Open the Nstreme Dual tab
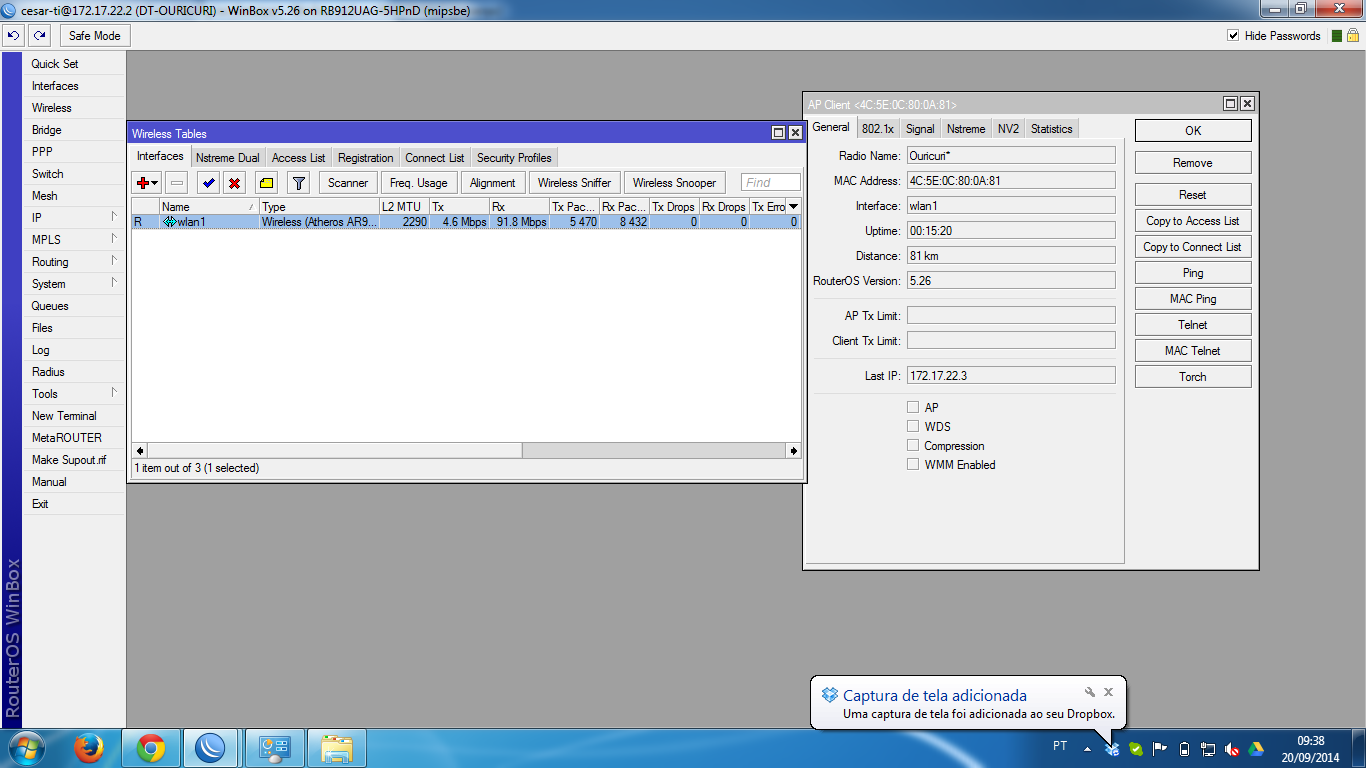 click(228, 158)
